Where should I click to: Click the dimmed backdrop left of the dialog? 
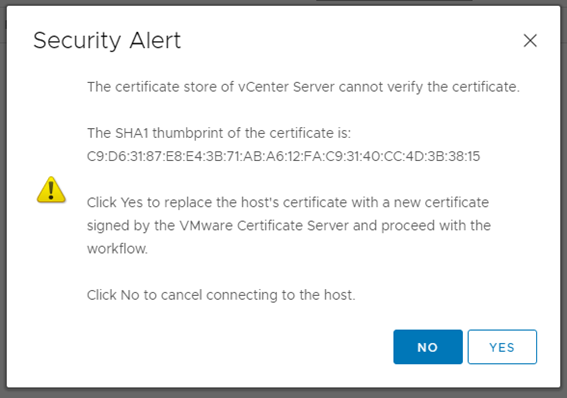(3, 199)
